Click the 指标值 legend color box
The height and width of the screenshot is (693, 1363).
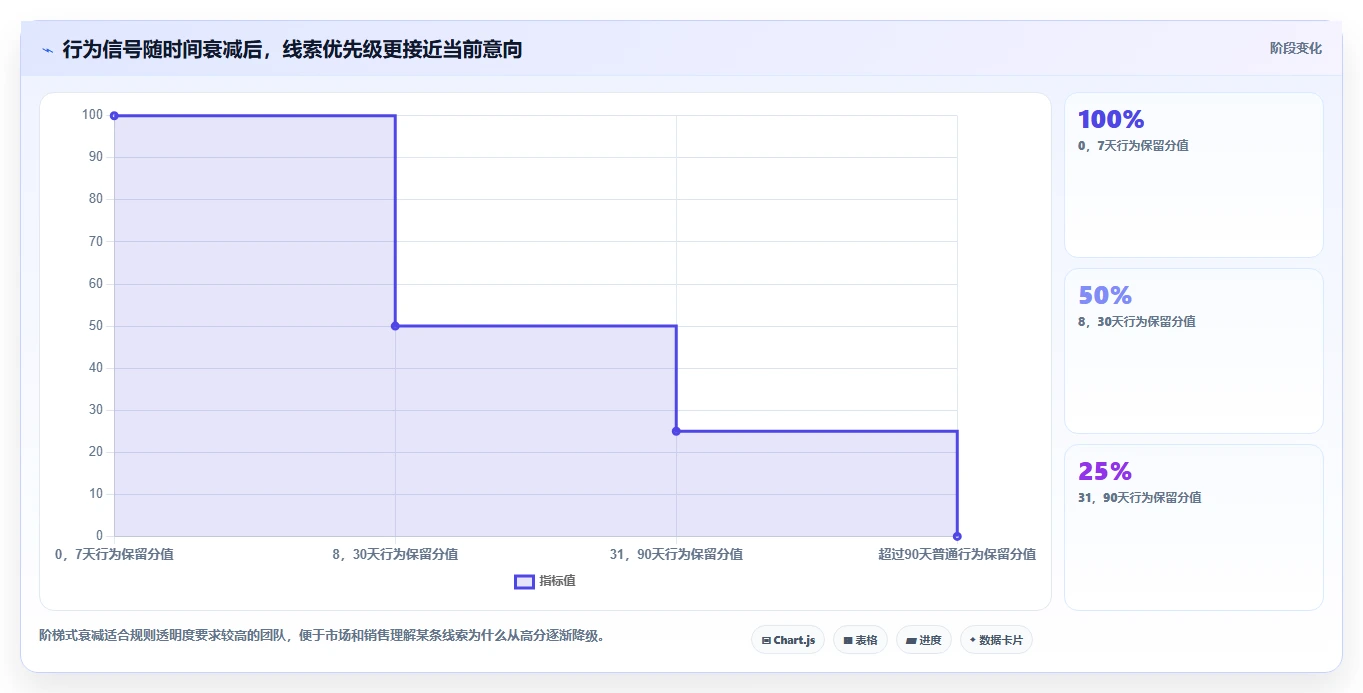(524, 582)
